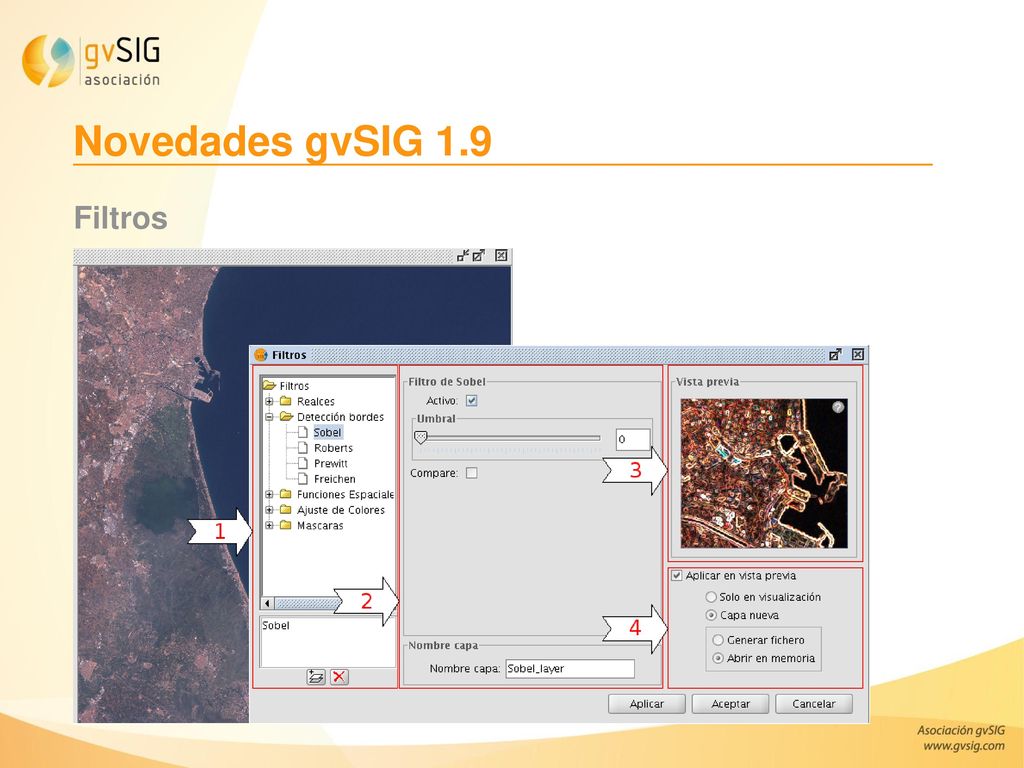The height and width of the screenshot is (768, 1024).
Task: Click the Aceptar button
Action: pyautogui.click(x=730, y=704)
